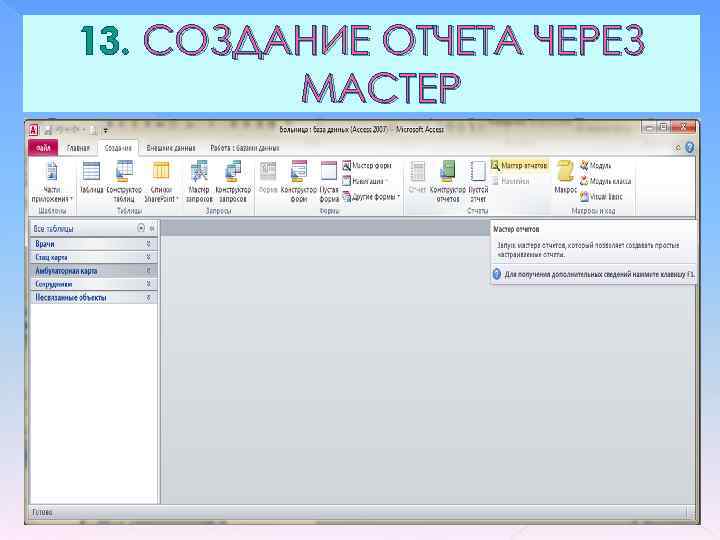Launch Мастер отчетов
Viewport: 720px width, 540px height.
pos(519,165)
